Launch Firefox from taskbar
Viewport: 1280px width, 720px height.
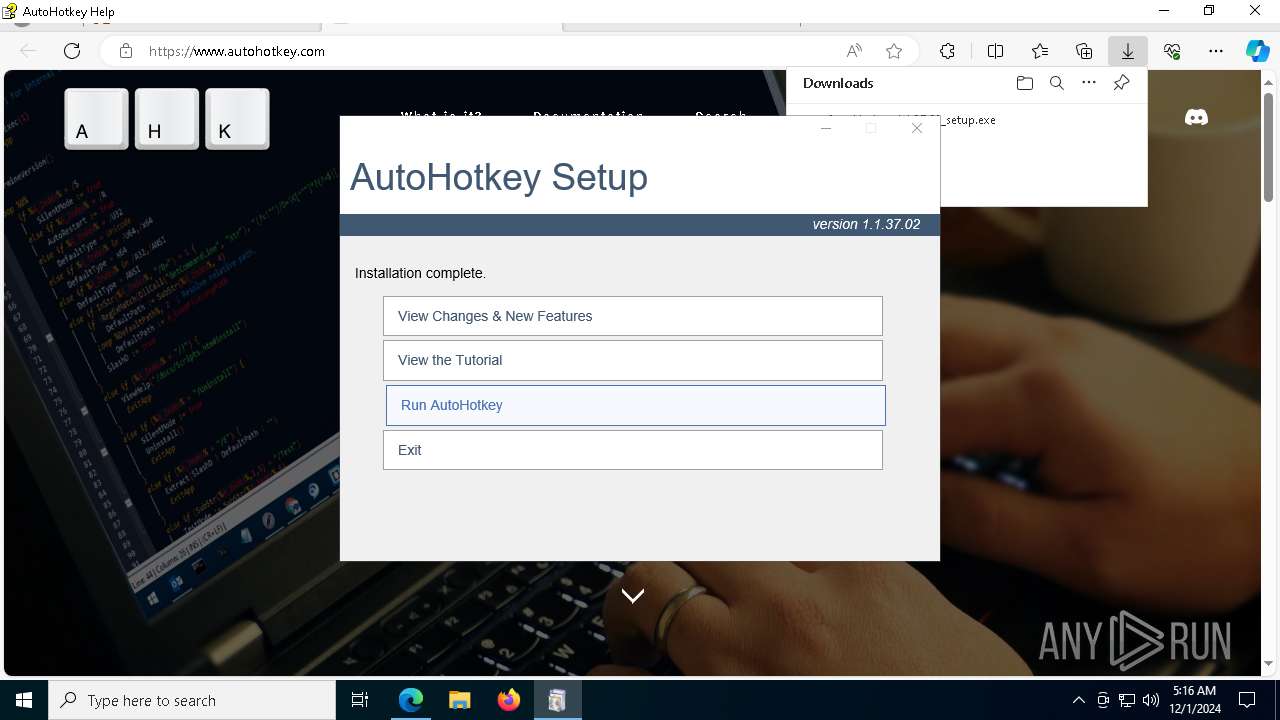[508, 700]
